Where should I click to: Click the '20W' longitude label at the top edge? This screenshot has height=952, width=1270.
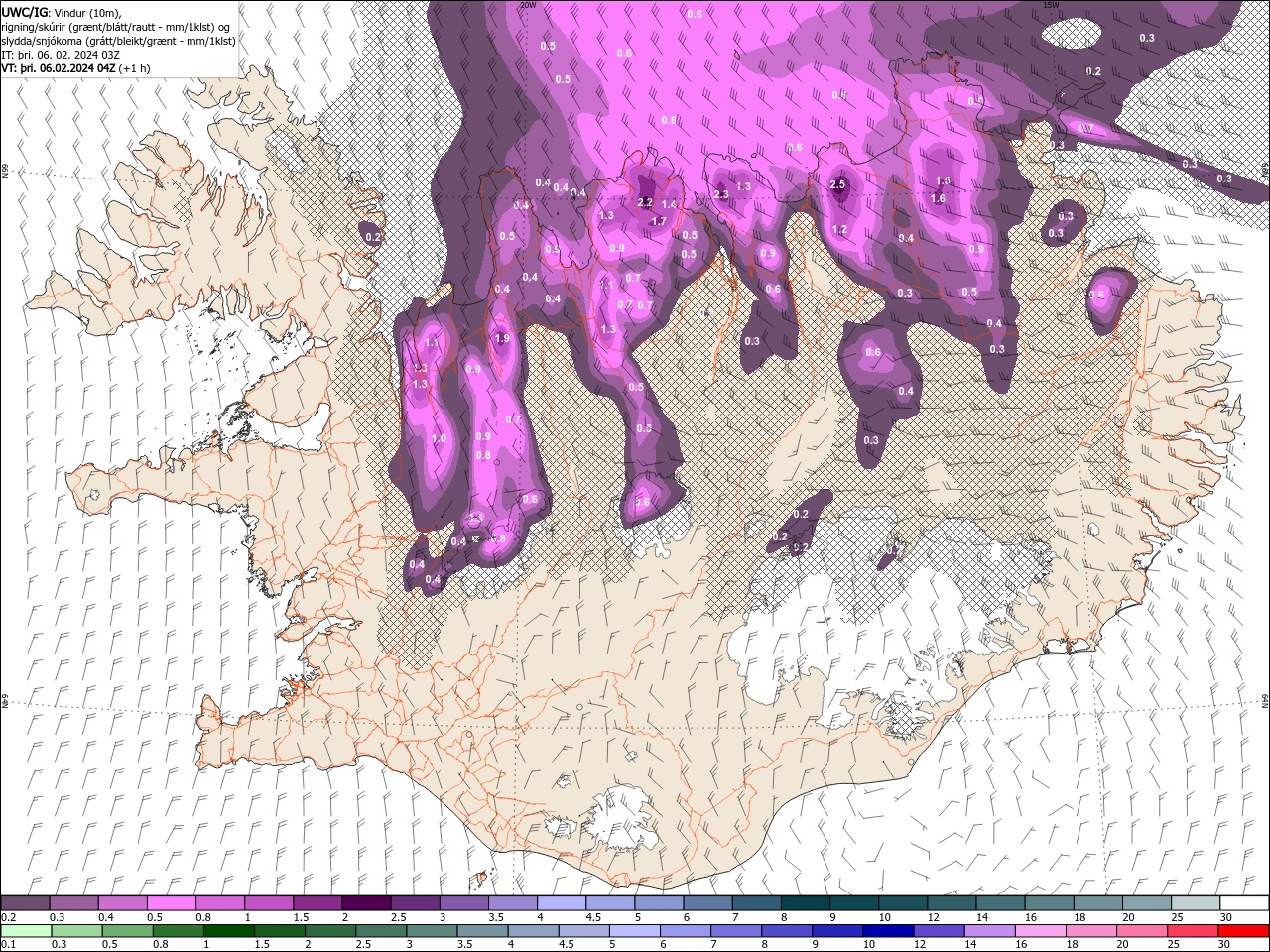[x=528, y=5]
